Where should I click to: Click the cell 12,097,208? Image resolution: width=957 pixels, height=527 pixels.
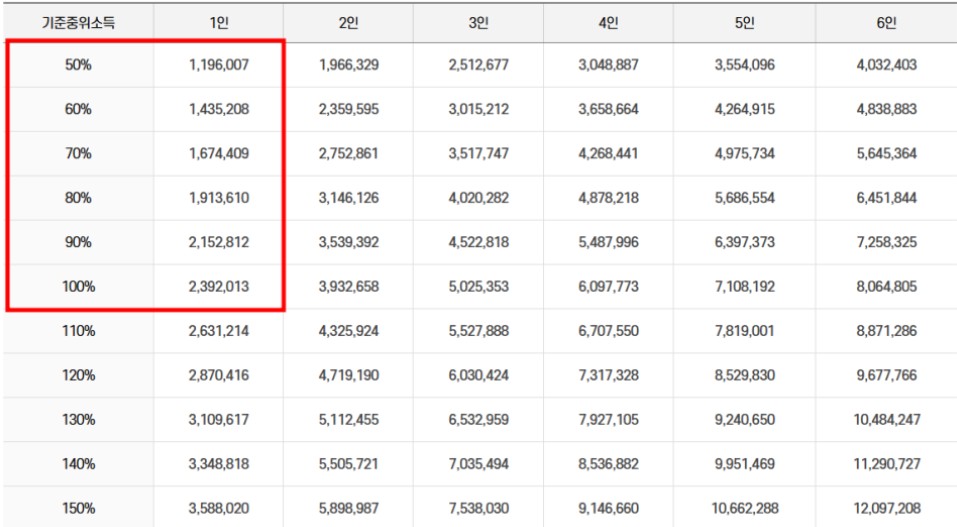[886, 508]
